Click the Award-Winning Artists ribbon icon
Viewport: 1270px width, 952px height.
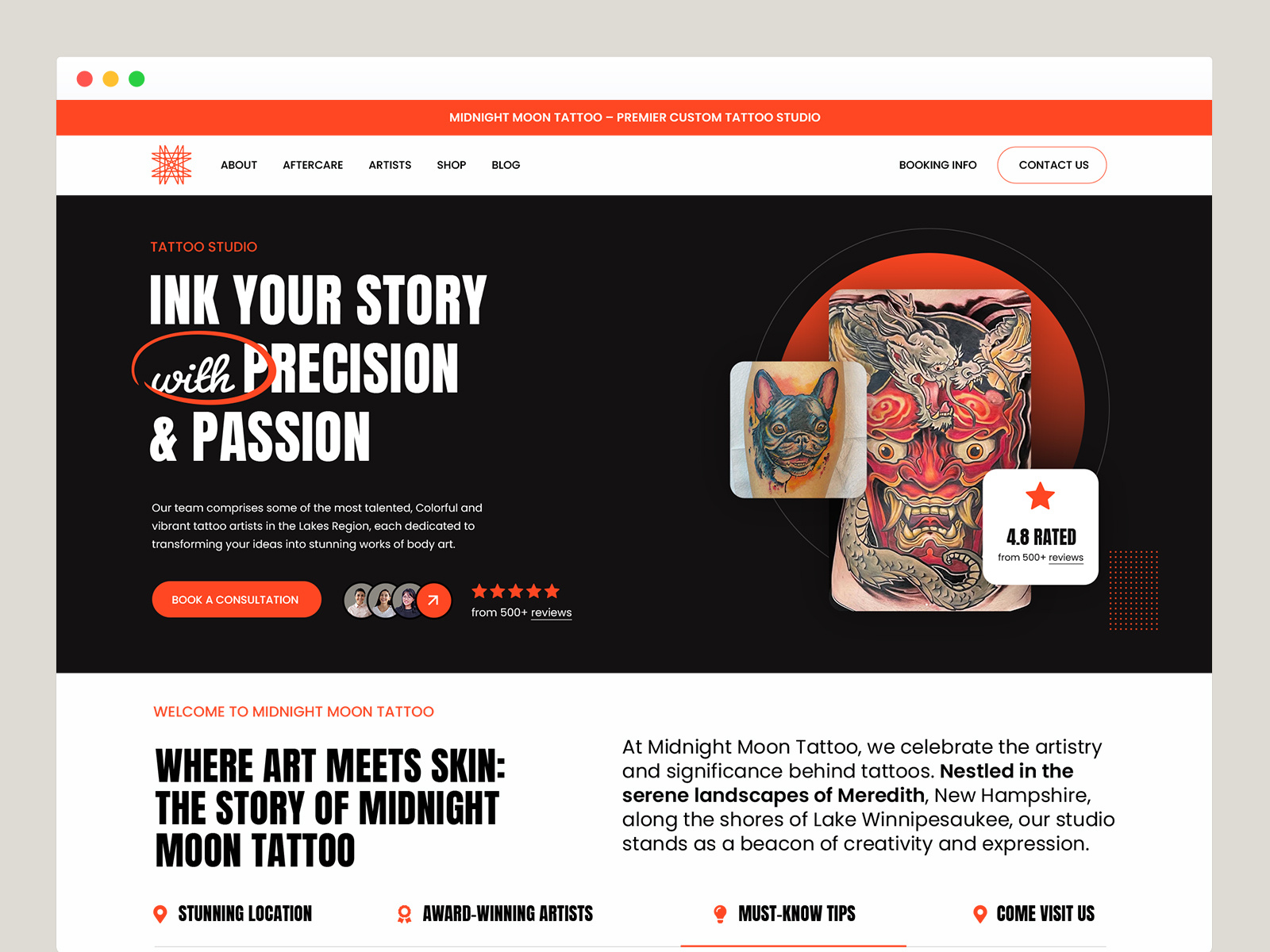[404, 914]
